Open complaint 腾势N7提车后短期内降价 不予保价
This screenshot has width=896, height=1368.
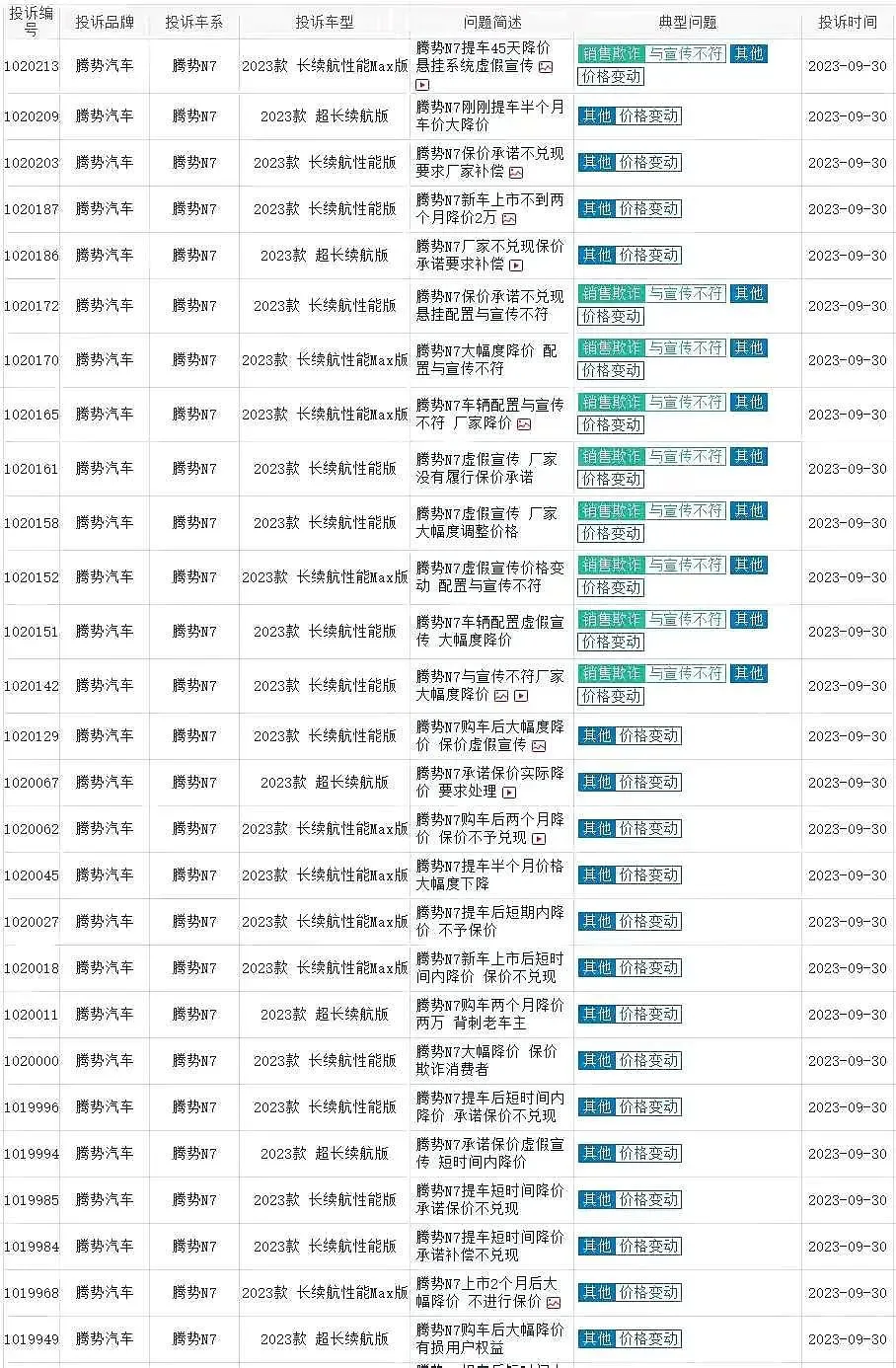click(490, 922)
